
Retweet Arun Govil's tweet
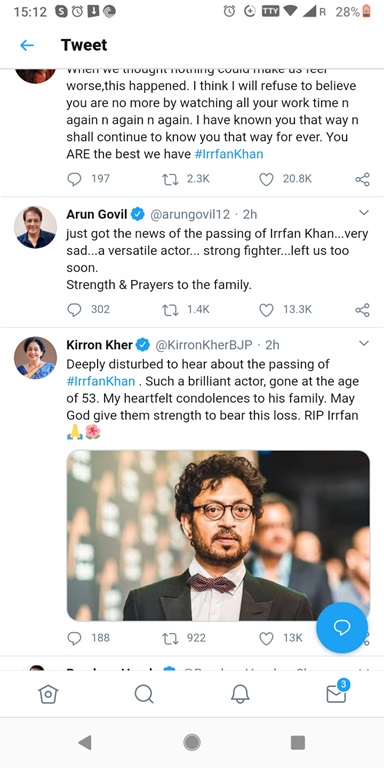pos(170,310)
